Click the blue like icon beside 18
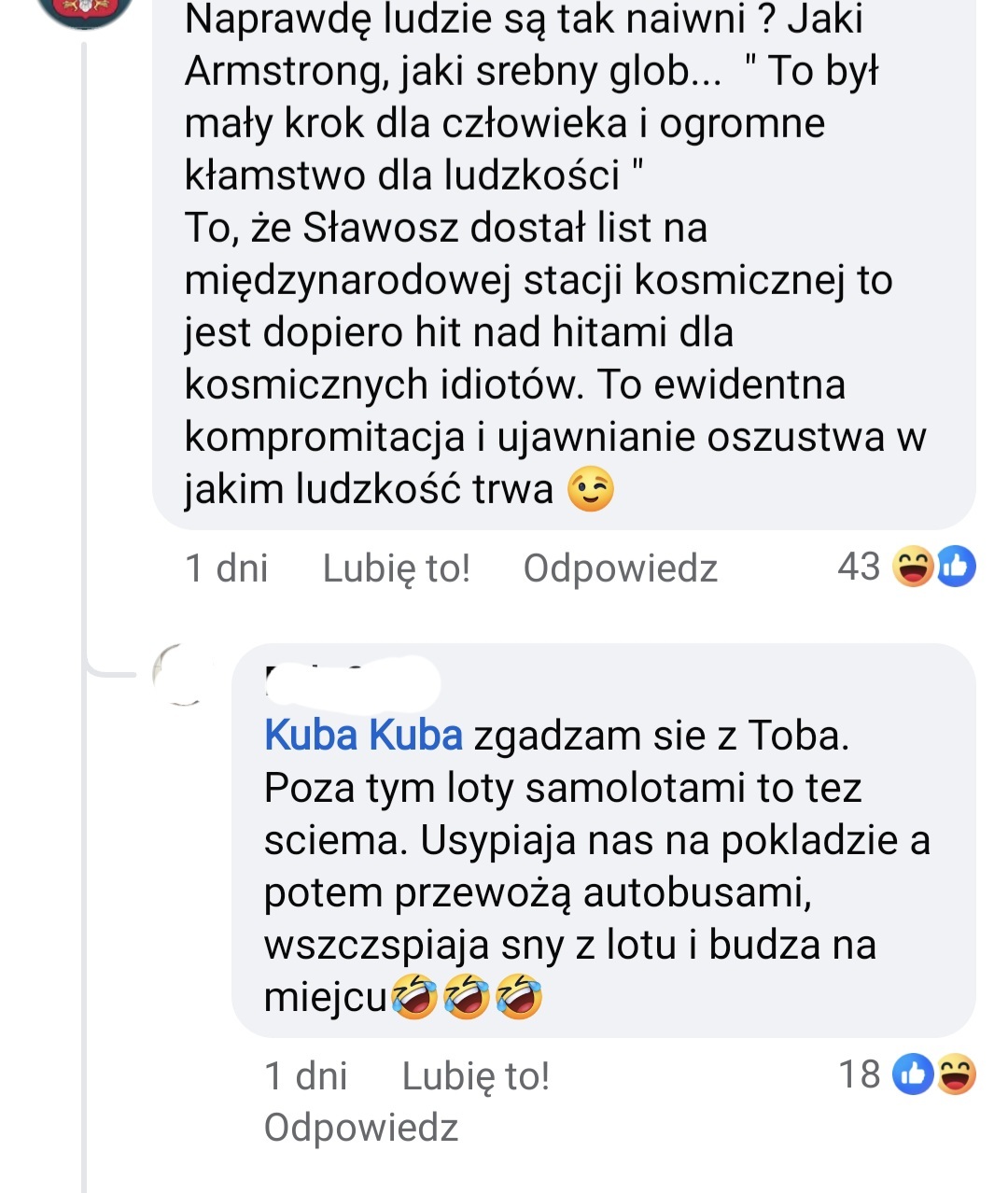Screen dimensions: 1008x1193 (913, 1074)
